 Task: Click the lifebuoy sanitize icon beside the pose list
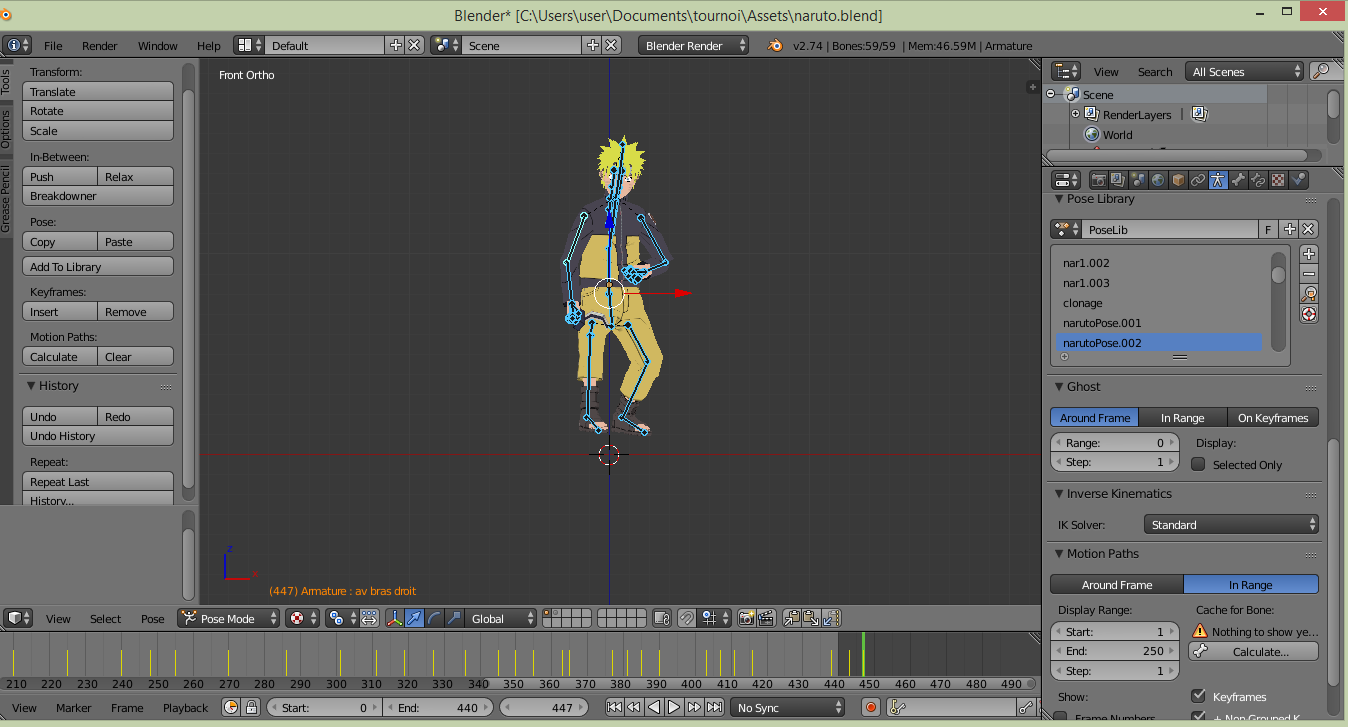[1308, 314]
